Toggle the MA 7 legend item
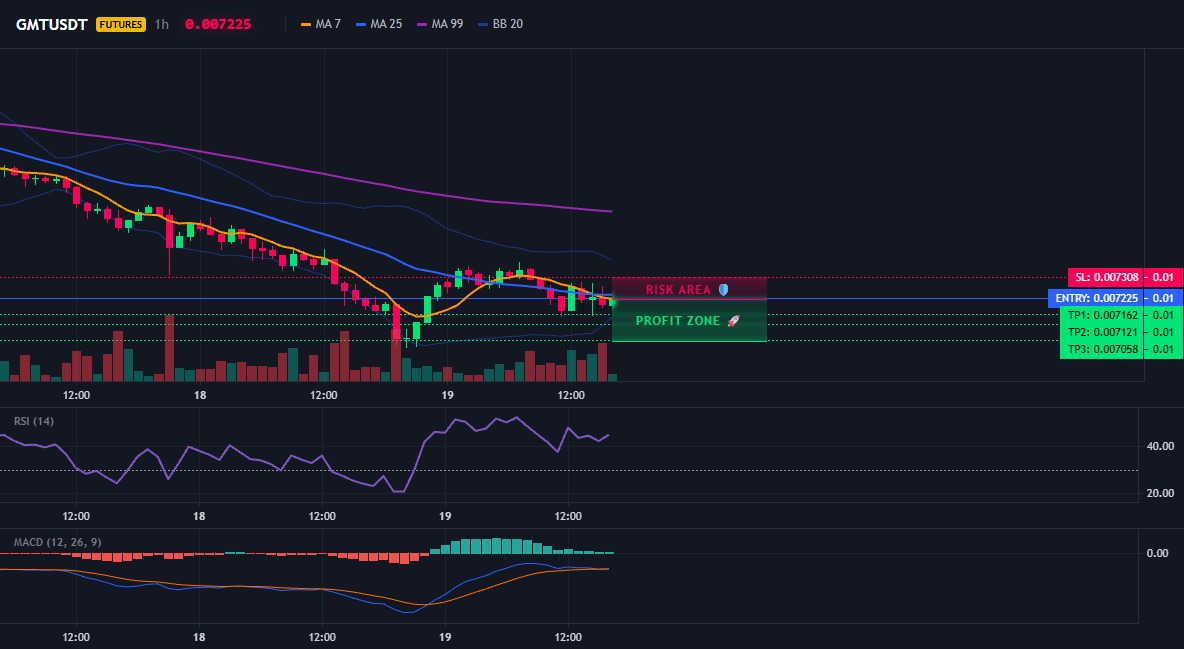The image size is (1184, 649). (321, 24)
